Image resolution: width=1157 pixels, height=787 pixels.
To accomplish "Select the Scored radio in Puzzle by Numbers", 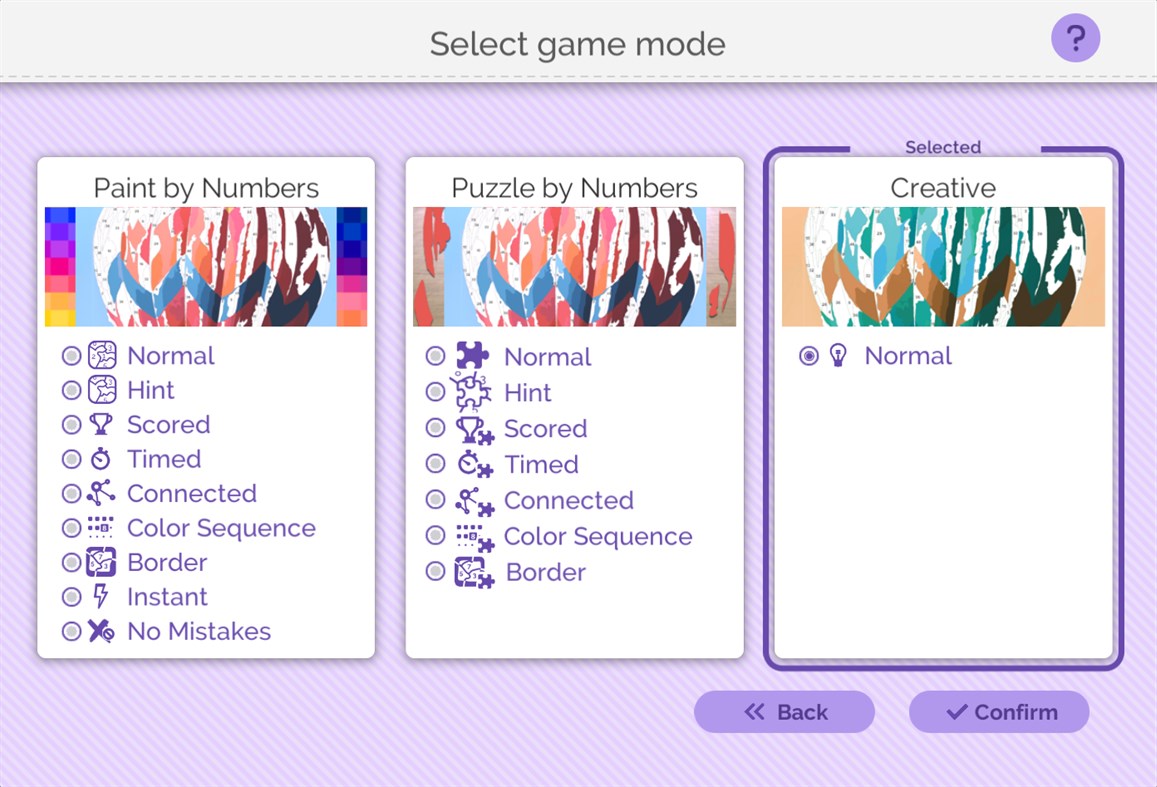I will click(435, 427).
